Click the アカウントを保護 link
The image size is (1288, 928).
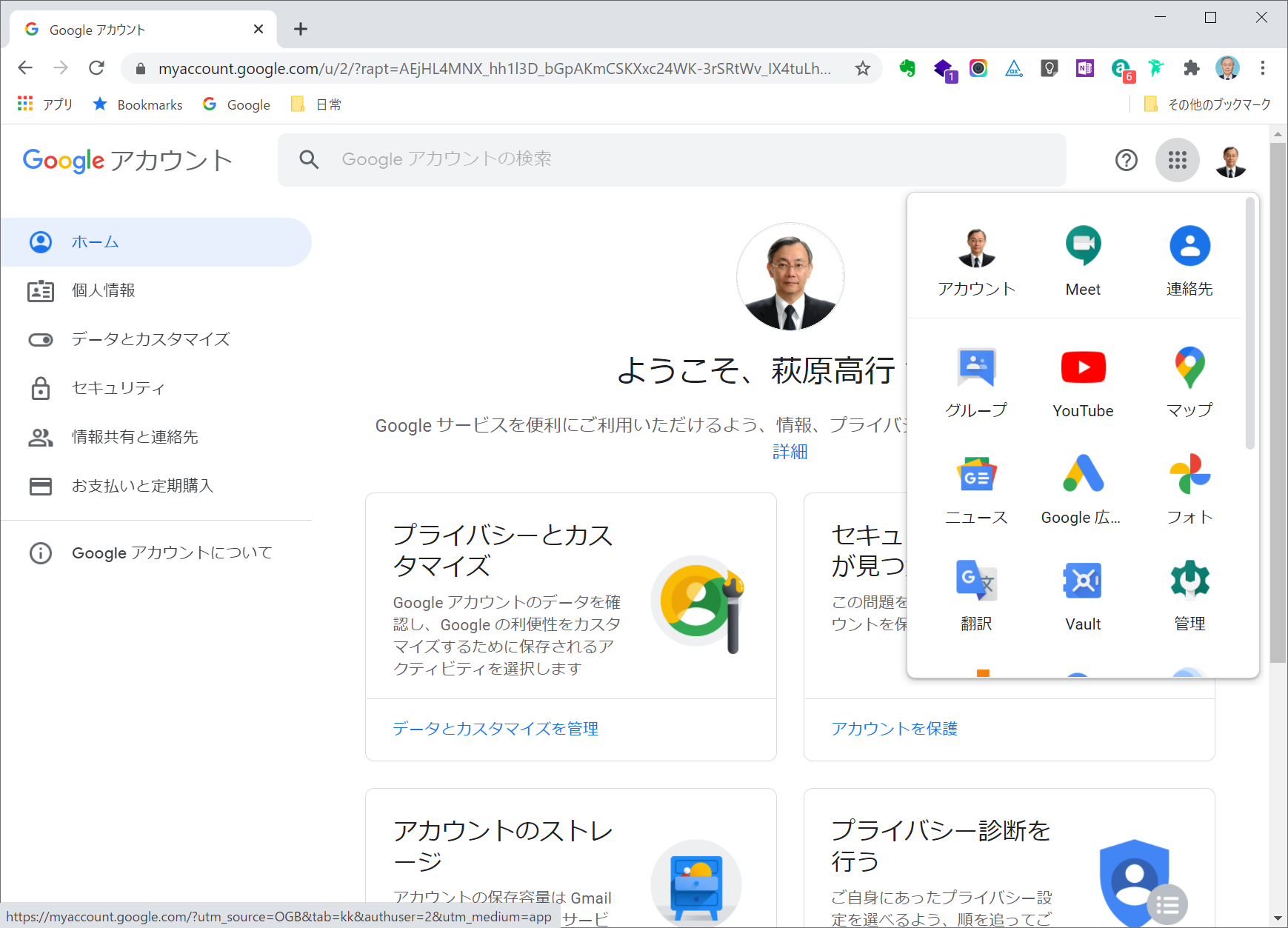point(894,729)
